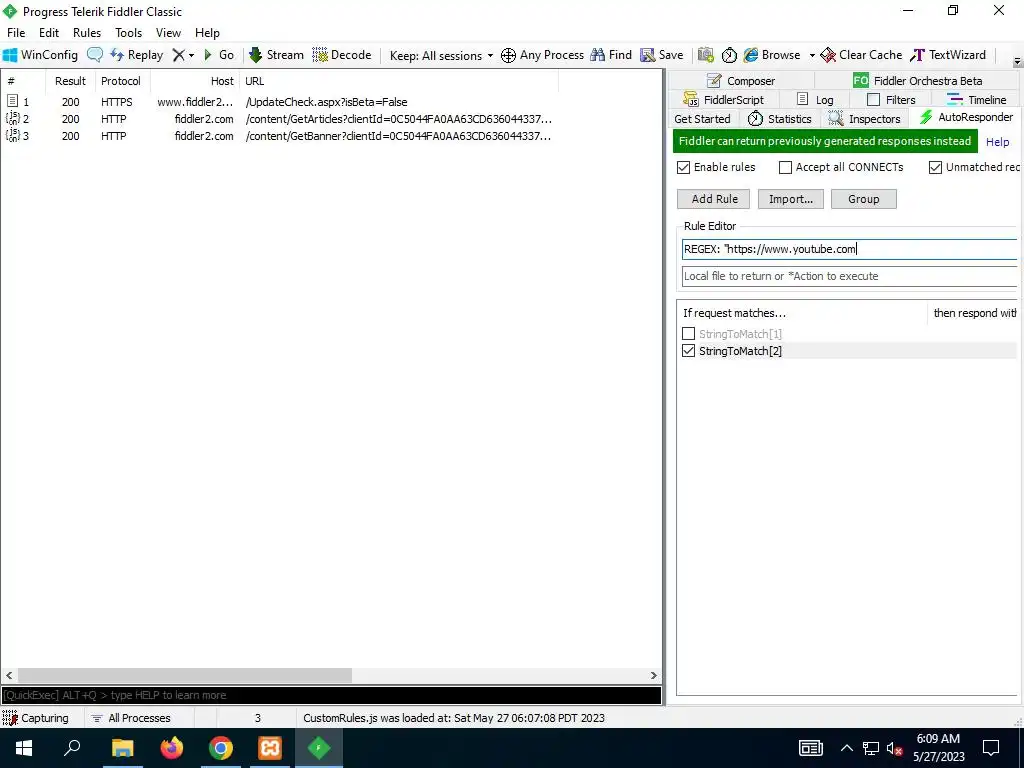Image resolution: width=1024 pixels, height=768 pixels.
Task: Open Windows Start menu
Action: click(24, 748)
